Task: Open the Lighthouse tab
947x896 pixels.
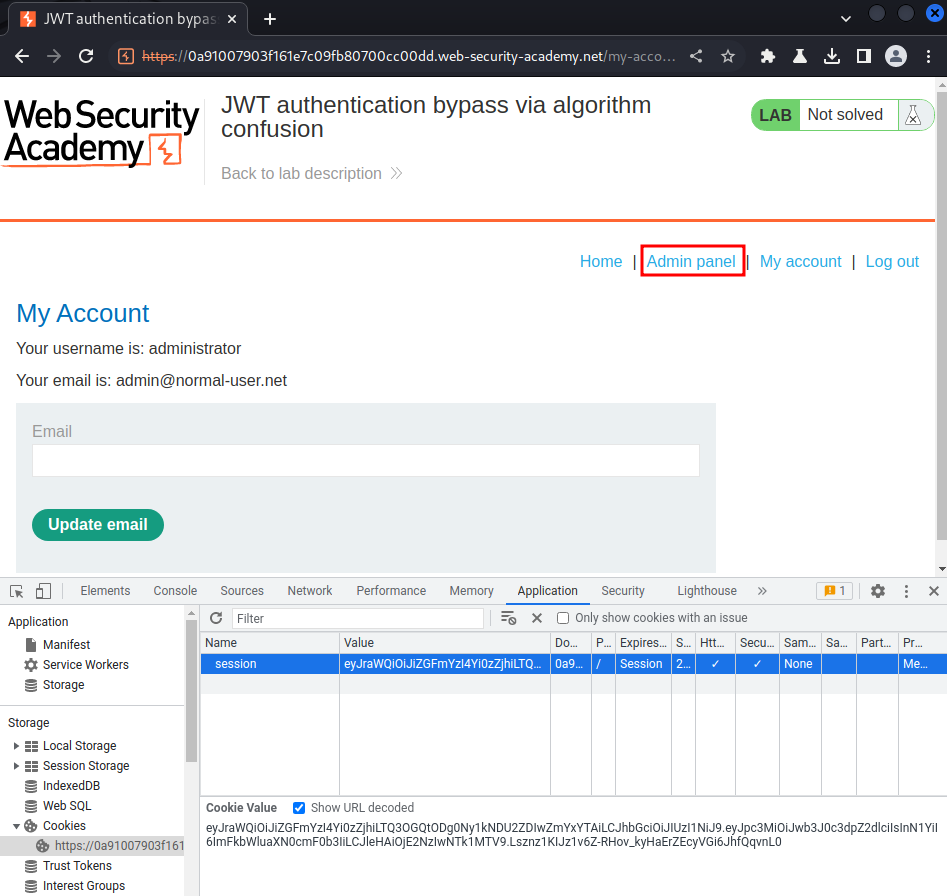Action: click(x=707, y=591)
